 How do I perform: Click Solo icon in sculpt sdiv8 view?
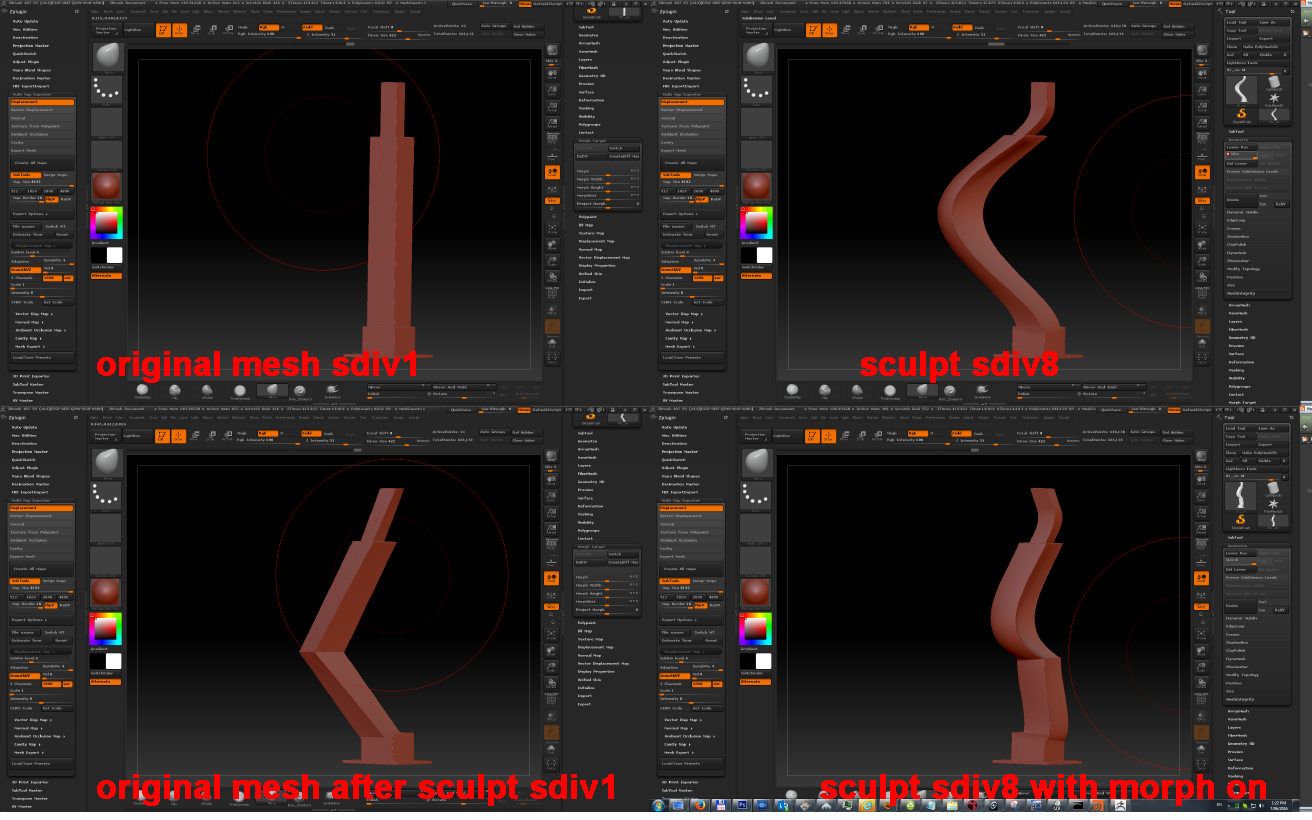click(1202, 342)
